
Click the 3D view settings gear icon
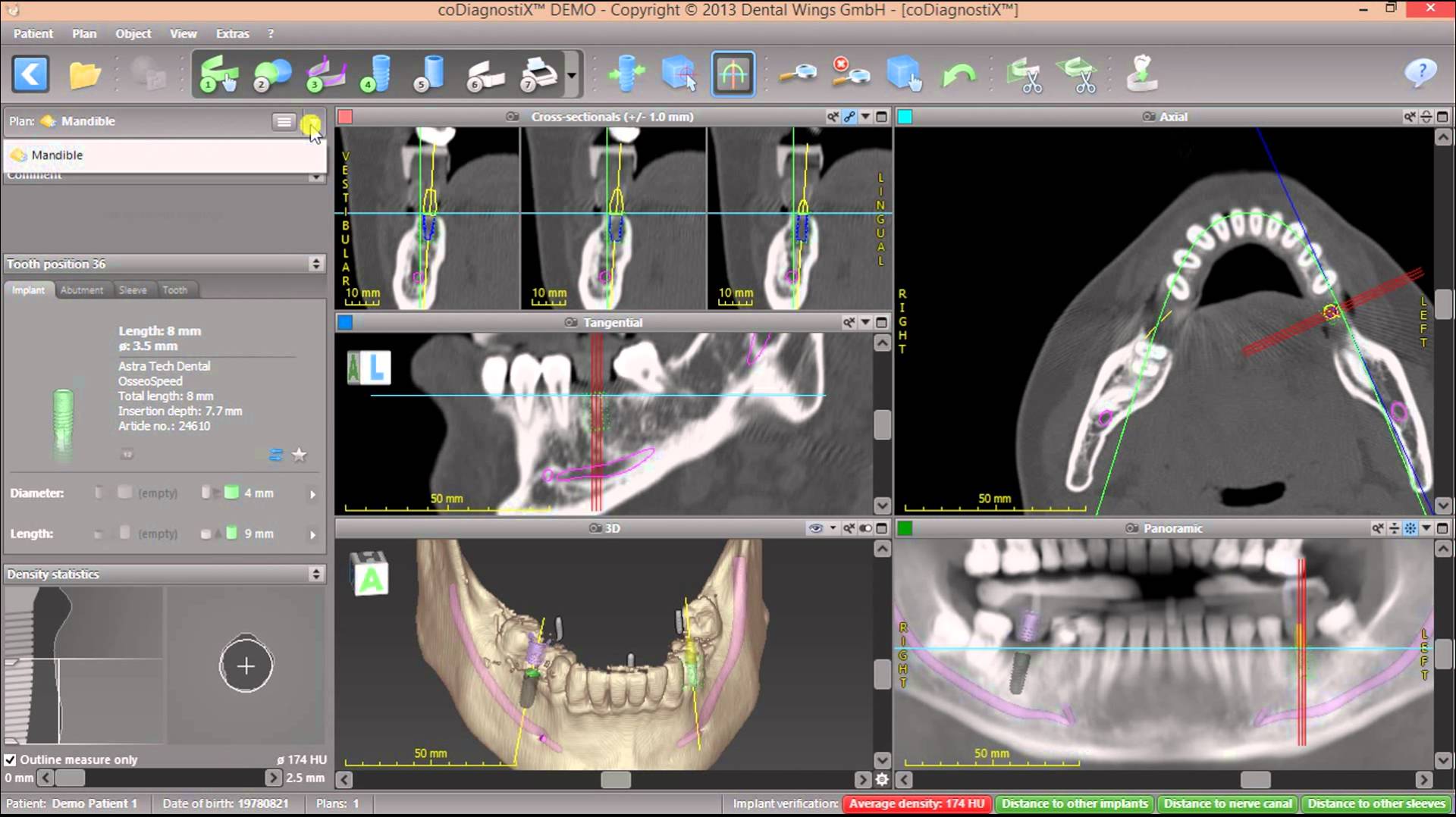coord(882,779)
